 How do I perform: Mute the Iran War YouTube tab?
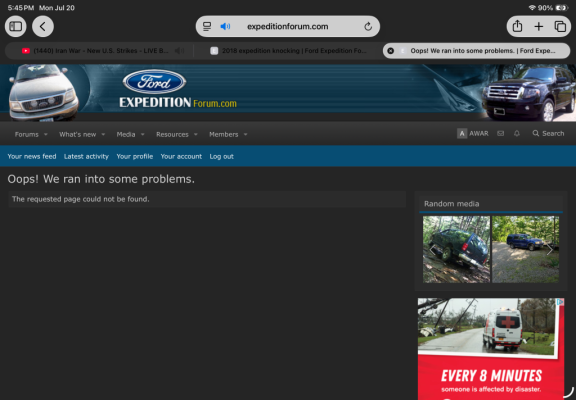pyautogui.click(x=180, y=51)
